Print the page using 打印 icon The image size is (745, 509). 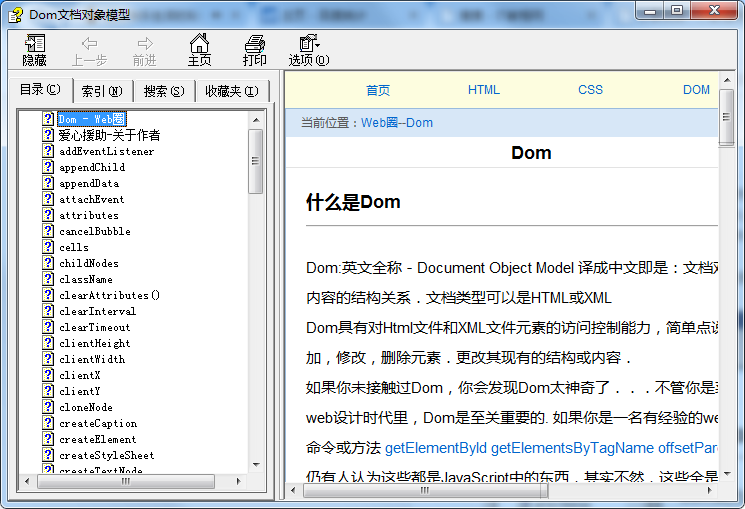(255, 43)
